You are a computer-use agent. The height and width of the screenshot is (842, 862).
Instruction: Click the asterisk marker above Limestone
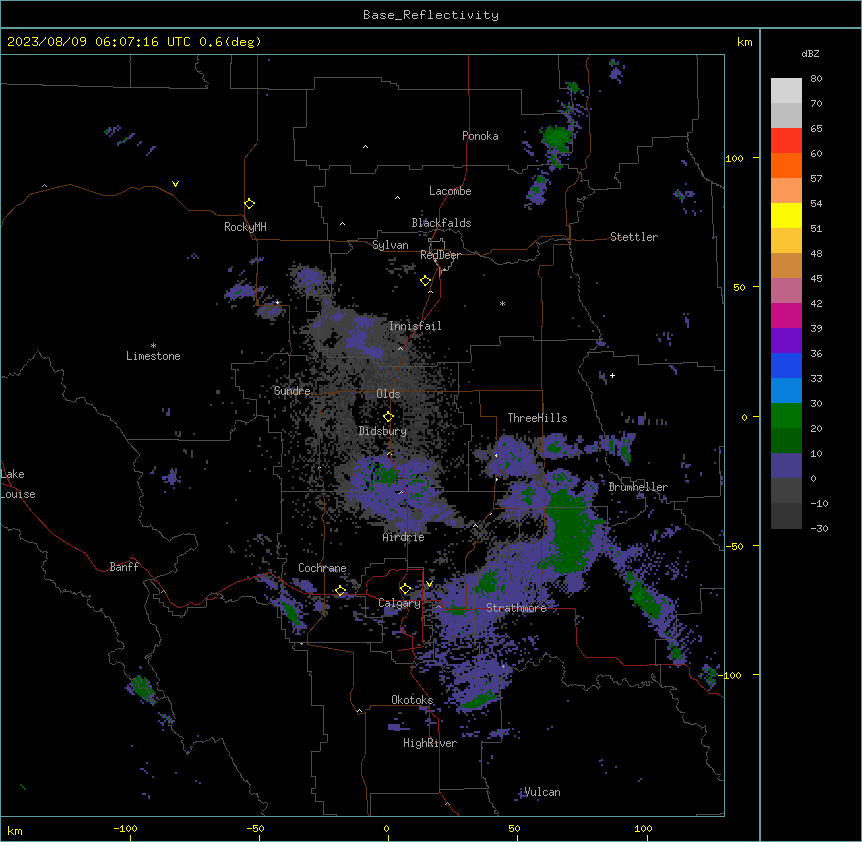click(153, 346)
